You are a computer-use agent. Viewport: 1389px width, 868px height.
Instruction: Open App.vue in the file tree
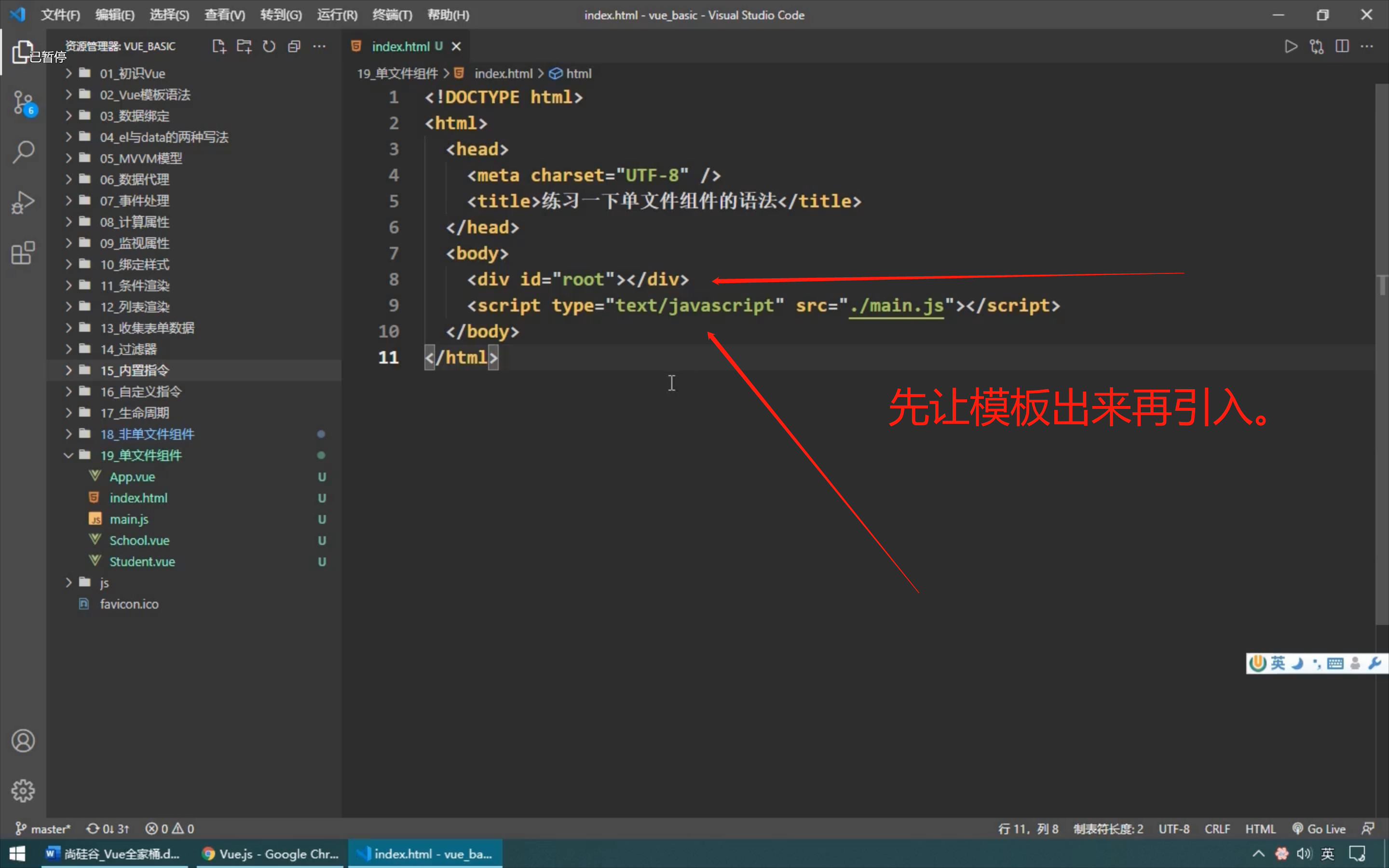(x=194, y=476)
